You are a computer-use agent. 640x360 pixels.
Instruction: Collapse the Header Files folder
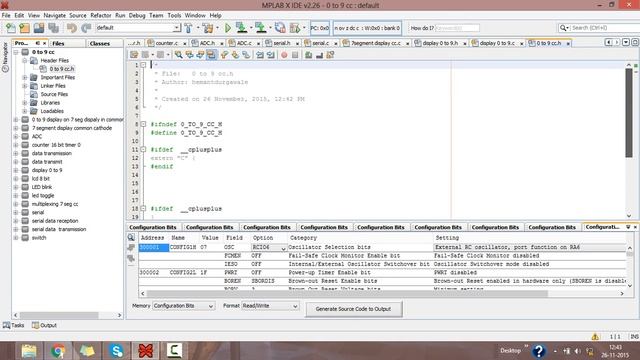pos(24,60)
